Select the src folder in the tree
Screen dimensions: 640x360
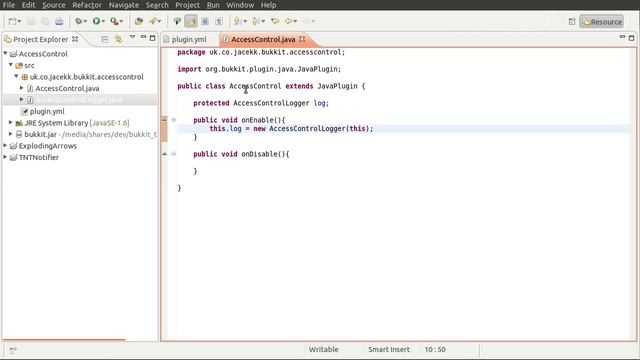(x=25, y=65)
